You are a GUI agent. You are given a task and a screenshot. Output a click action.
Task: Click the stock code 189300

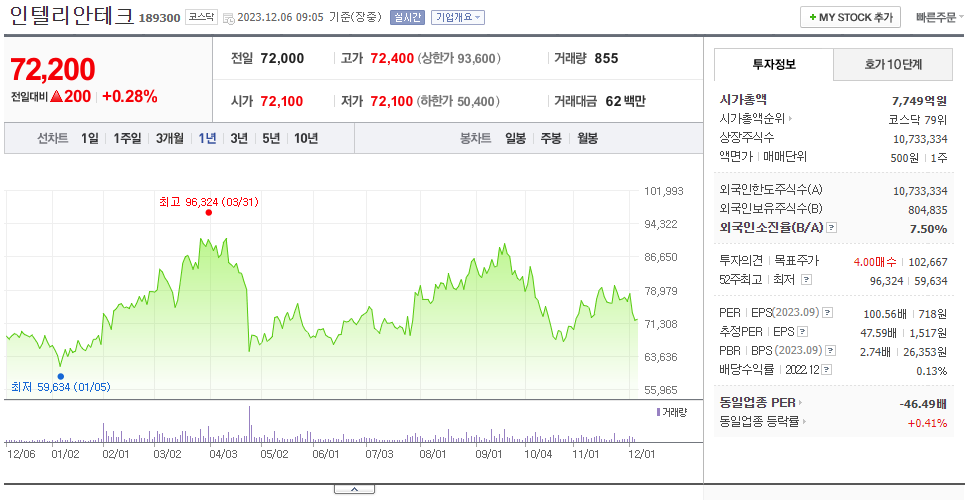click(159, 18)
